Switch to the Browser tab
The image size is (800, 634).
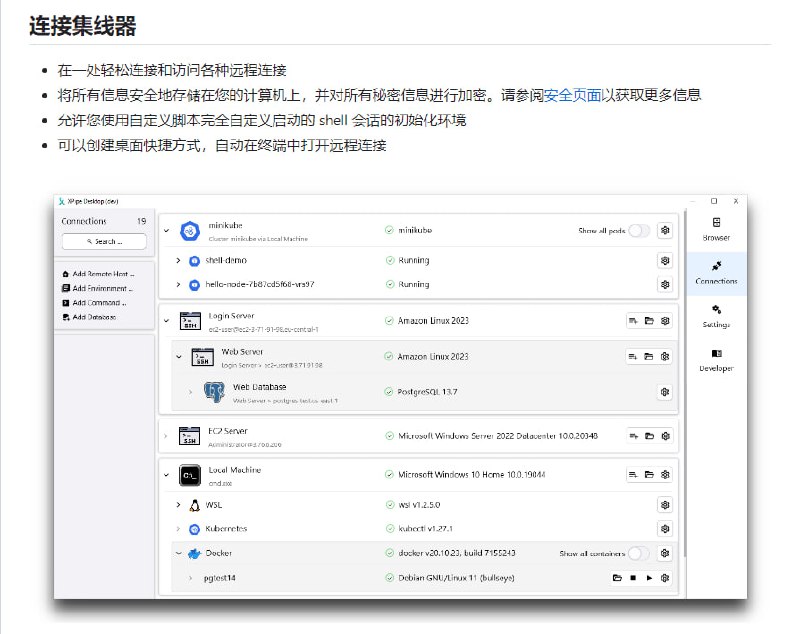[x=715, y=230]
